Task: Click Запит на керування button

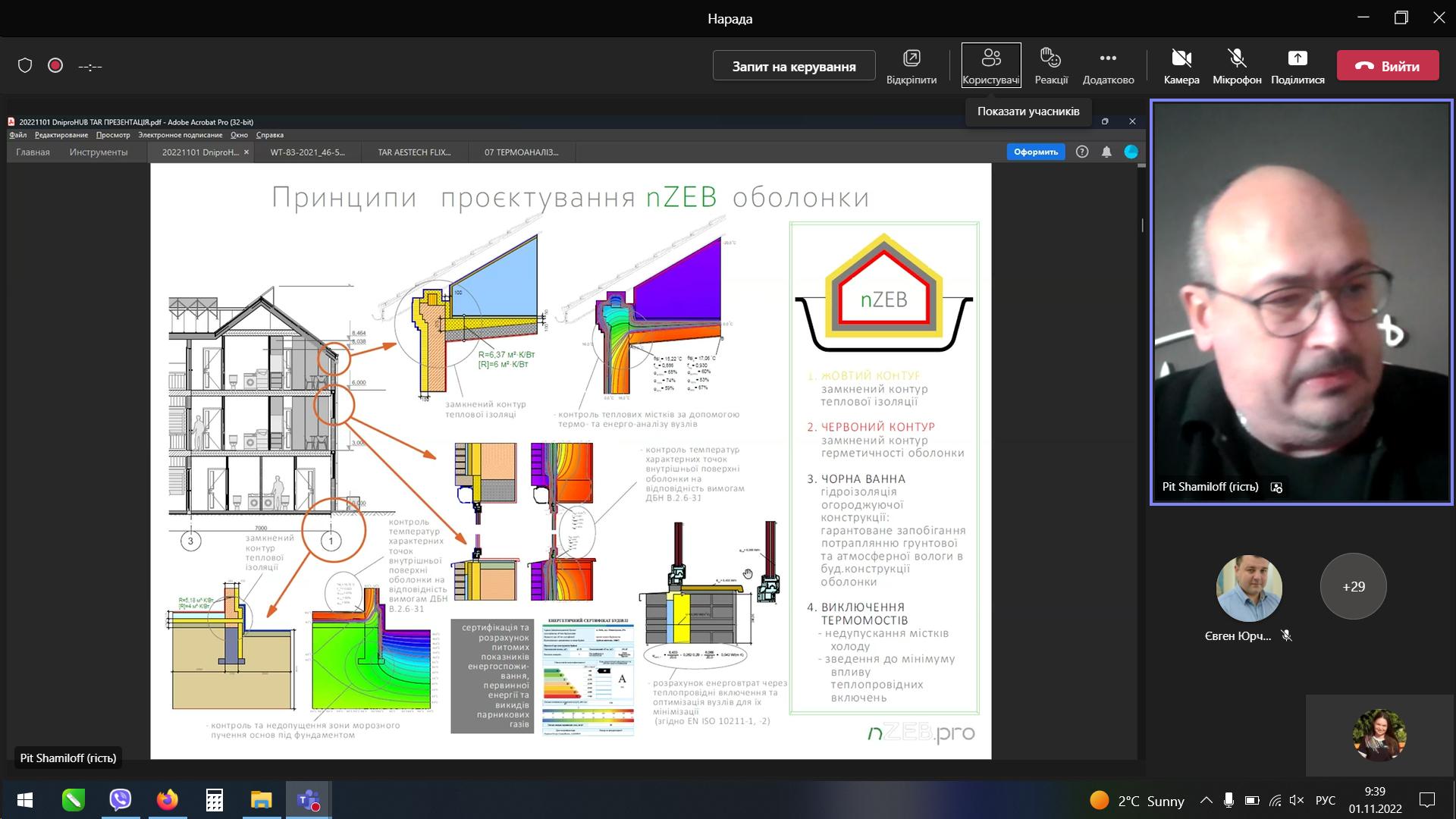Action: [x=794, y=66]
